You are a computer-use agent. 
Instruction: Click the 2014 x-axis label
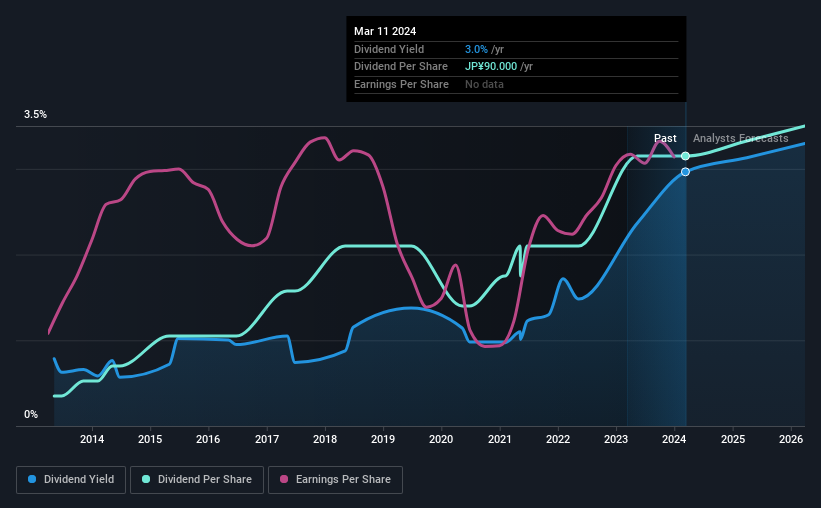(92, 439)
